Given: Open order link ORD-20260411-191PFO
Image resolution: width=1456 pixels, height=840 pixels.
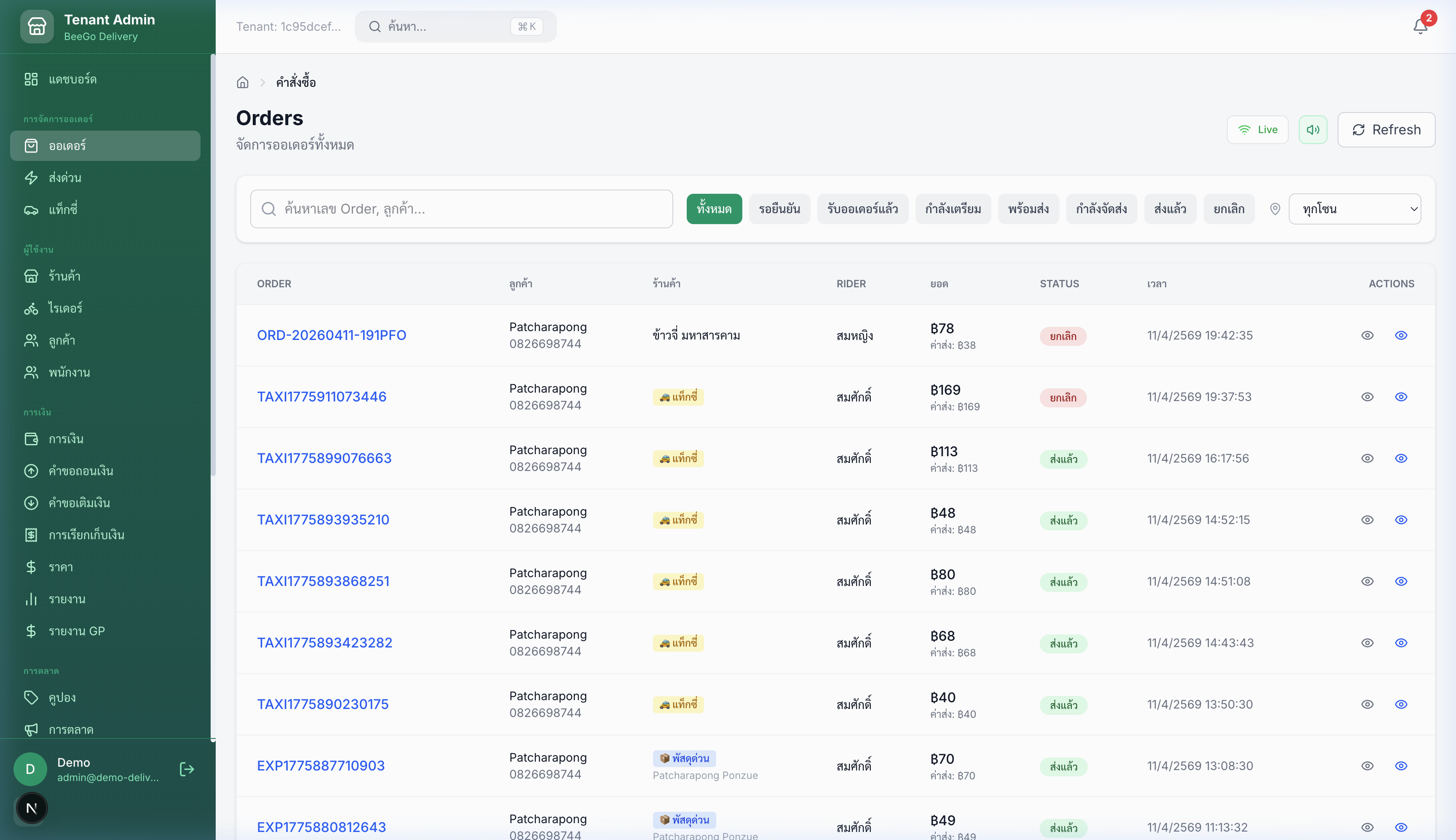Looking at the screenshot, I should pos(331,335).
